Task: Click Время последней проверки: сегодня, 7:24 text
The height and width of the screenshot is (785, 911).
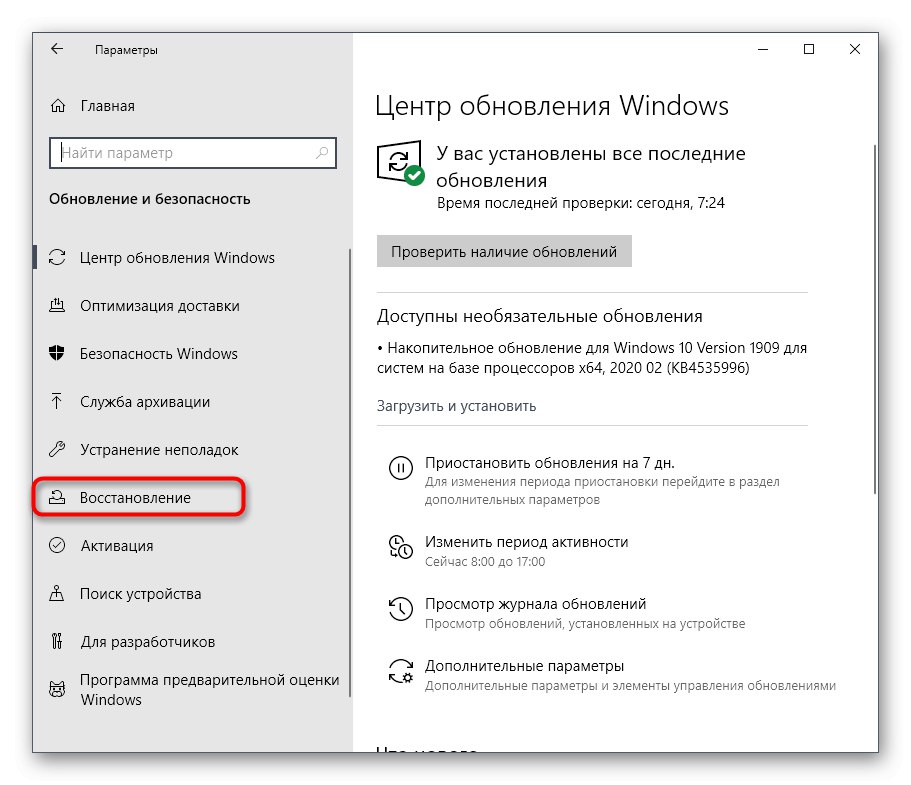Action: click(x=580, y=203)
